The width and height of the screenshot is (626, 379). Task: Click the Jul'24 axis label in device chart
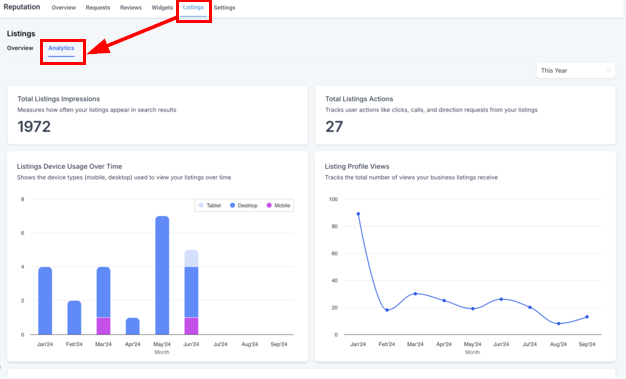pyautogui.click(x=220, y=344)
